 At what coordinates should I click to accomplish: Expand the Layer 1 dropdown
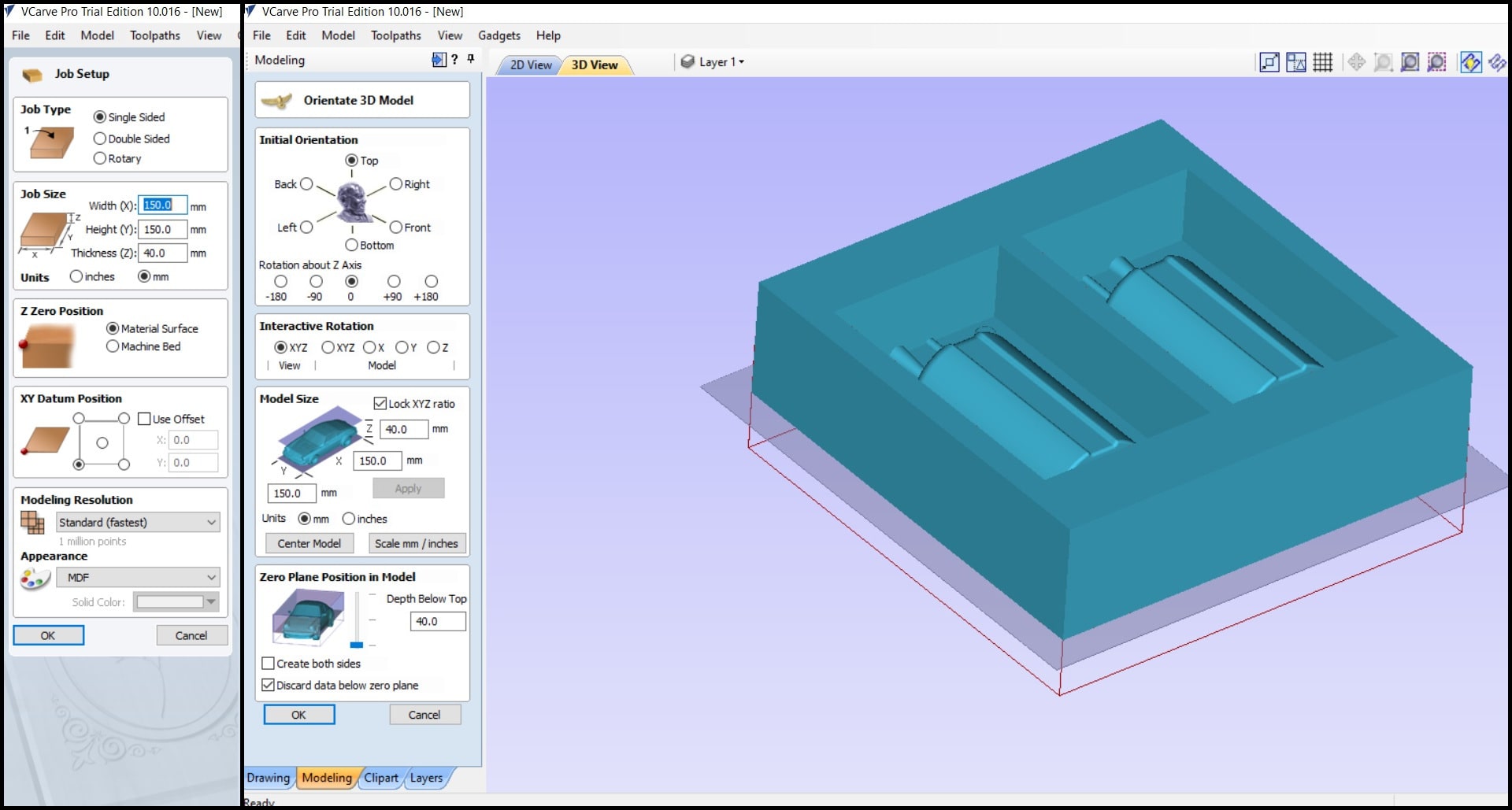click(x=741, y=61)
